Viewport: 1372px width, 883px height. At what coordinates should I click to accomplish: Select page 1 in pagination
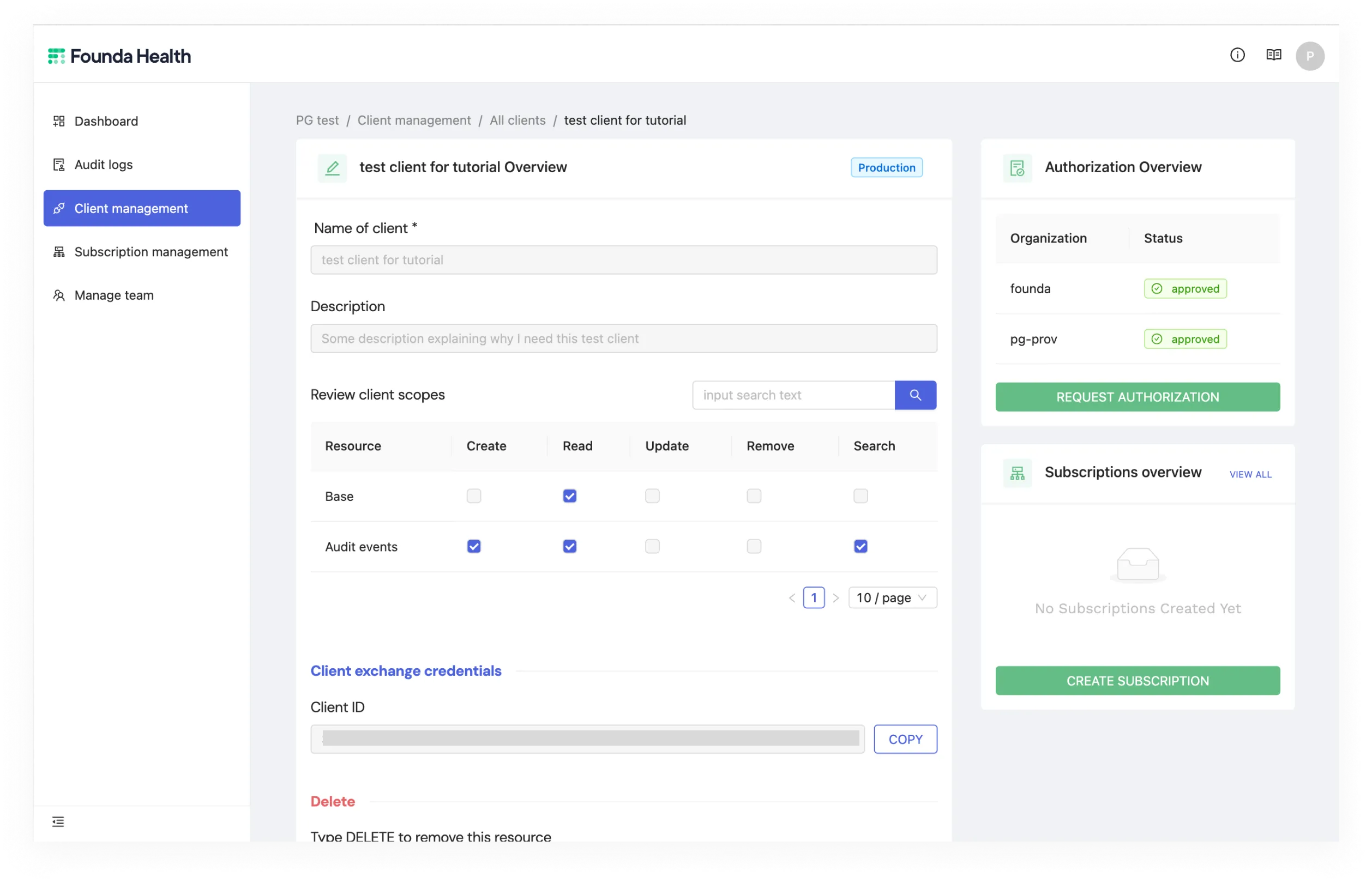tap(814, 598)
